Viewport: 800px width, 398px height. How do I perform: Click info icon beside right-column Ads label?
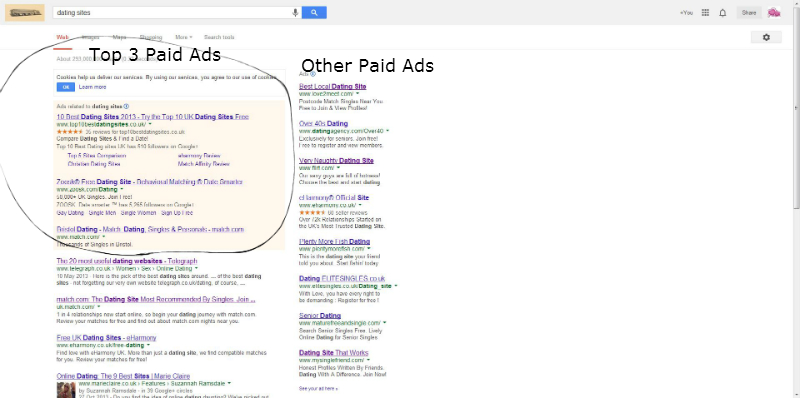[x=313, y=74]
